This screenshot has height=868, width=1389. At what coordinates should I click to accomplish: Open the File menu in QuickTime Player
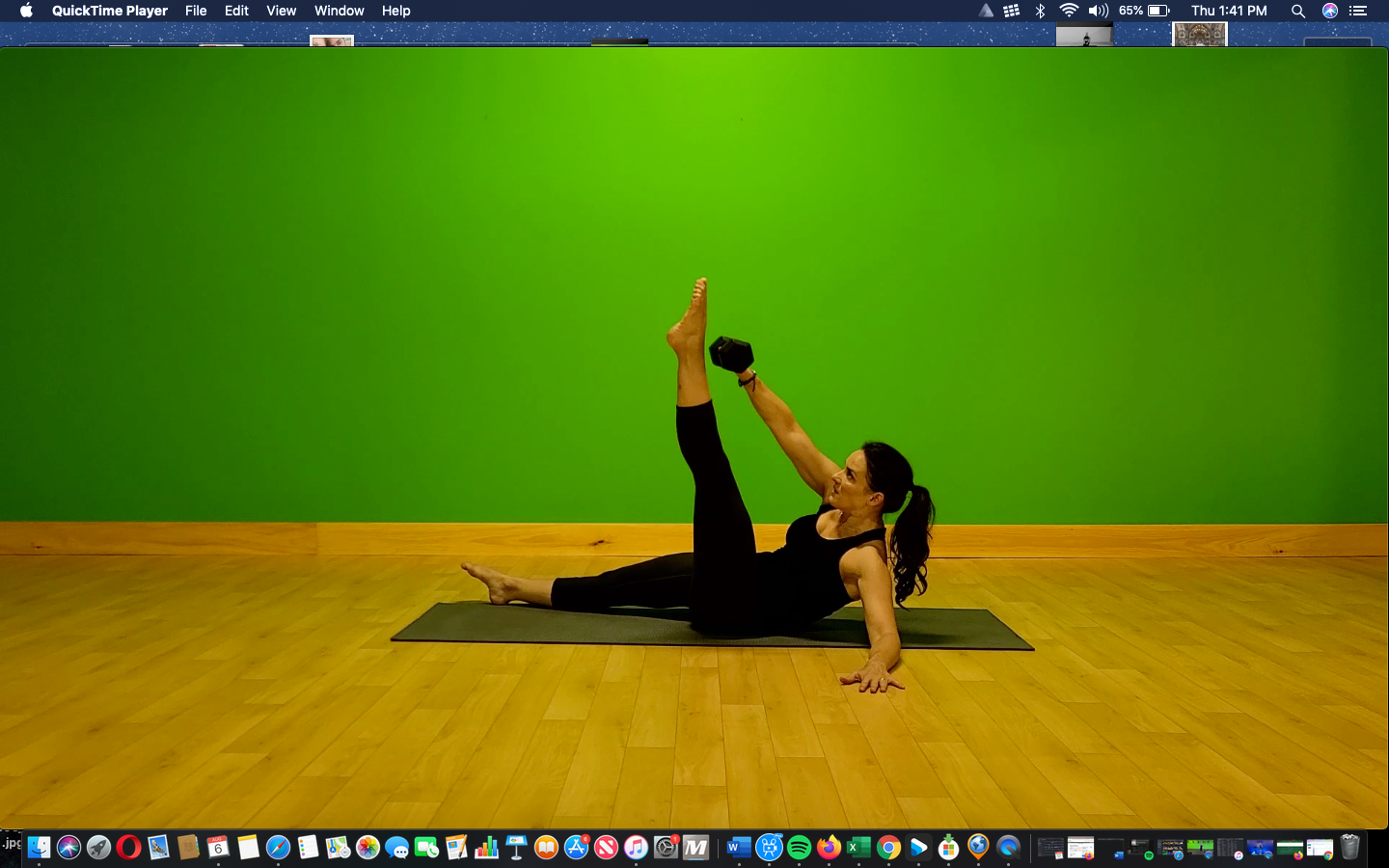pyautogui.click(x=196, y=11)
